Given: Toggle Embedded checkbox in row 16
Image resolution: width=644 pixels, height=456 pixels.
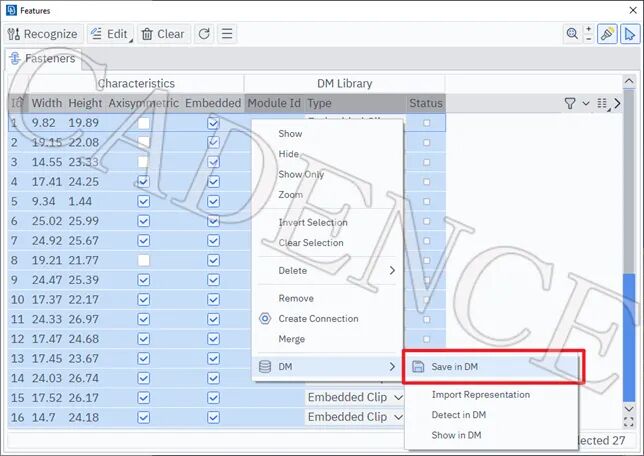Looking at the screenshot, I should pyautogui.click(x=213, y=417).
